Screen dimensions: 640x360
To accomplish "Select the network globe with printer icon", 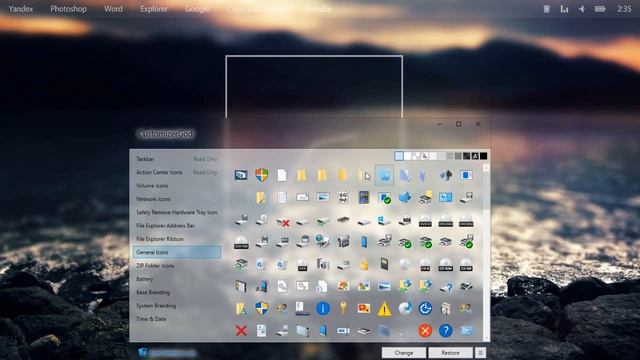I will click(323, 241).
